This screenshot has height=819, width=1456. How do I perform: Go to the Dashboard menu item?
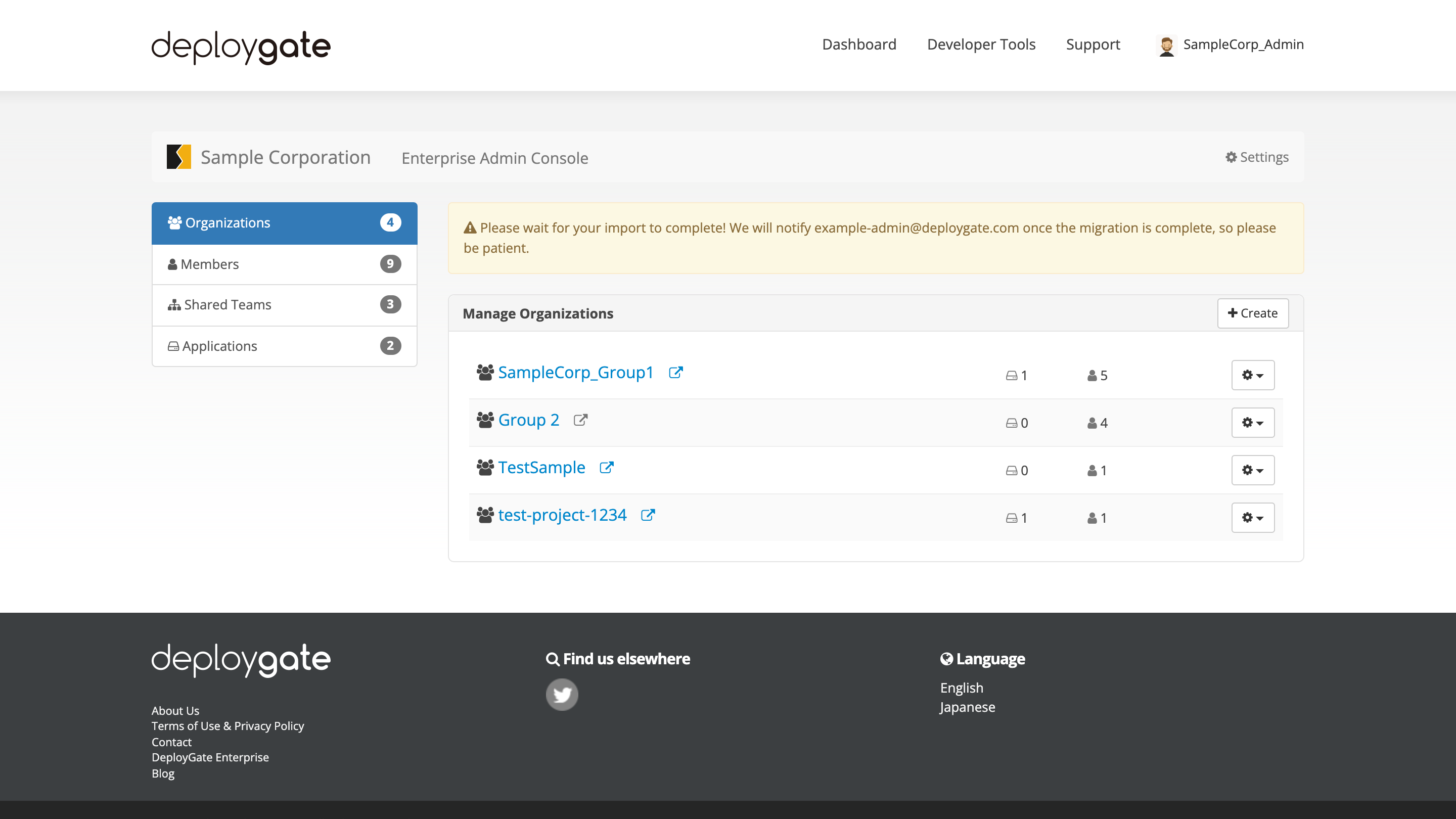858,44
